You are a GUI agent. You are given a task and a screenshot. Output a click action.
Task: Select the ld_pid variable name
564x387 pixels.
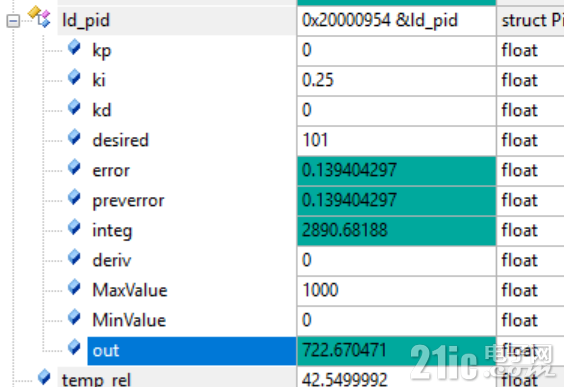[x=86, y=21]
